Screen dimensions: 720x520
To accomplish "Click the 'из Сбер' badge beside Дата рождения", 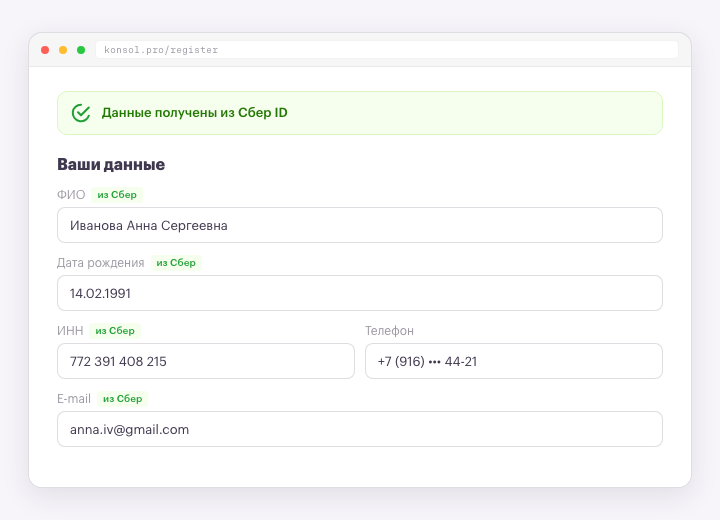I will (176, 263).
